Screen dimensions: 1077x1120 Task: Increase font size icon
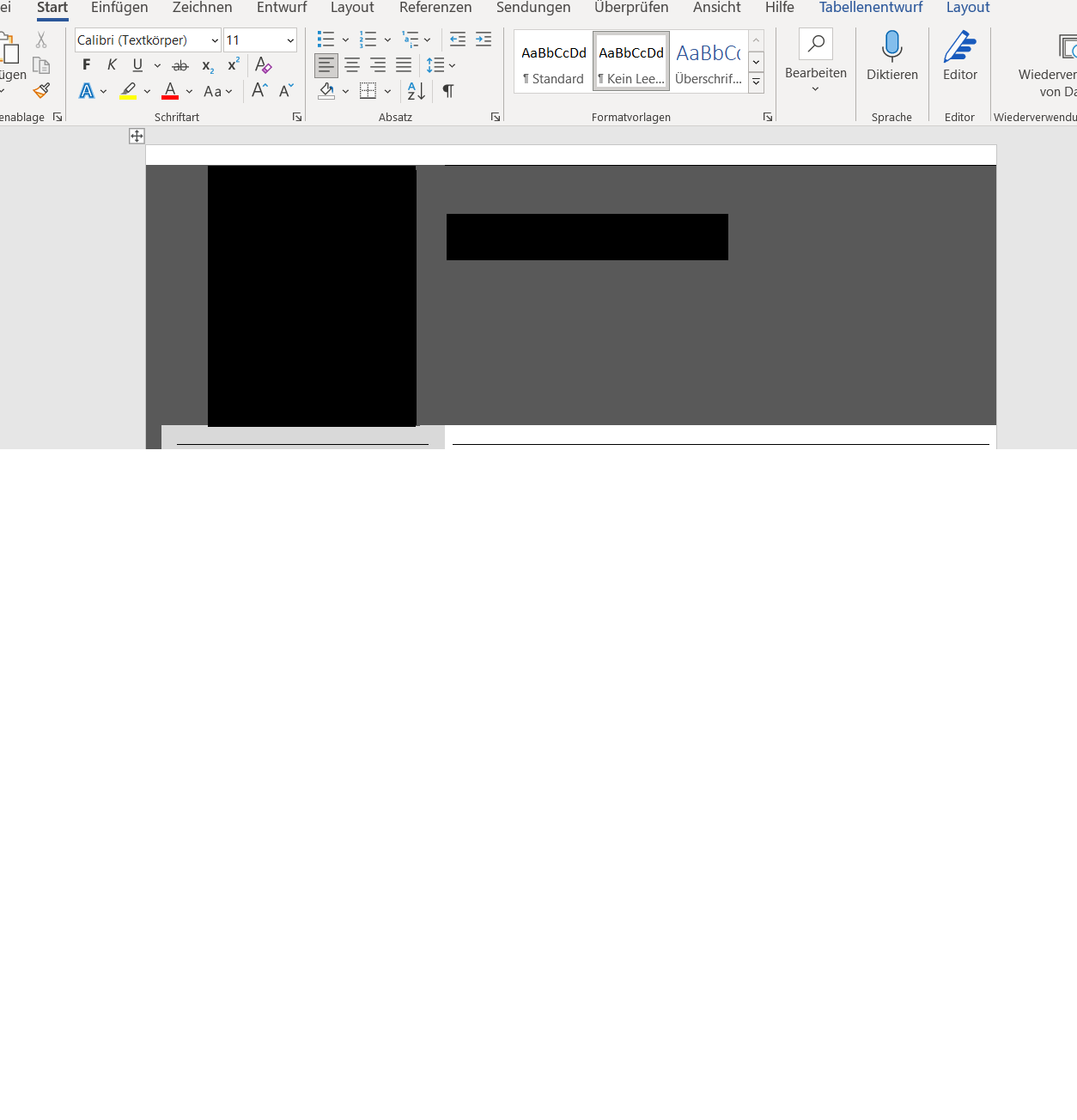pyautogui.click(x=259, y=90)
